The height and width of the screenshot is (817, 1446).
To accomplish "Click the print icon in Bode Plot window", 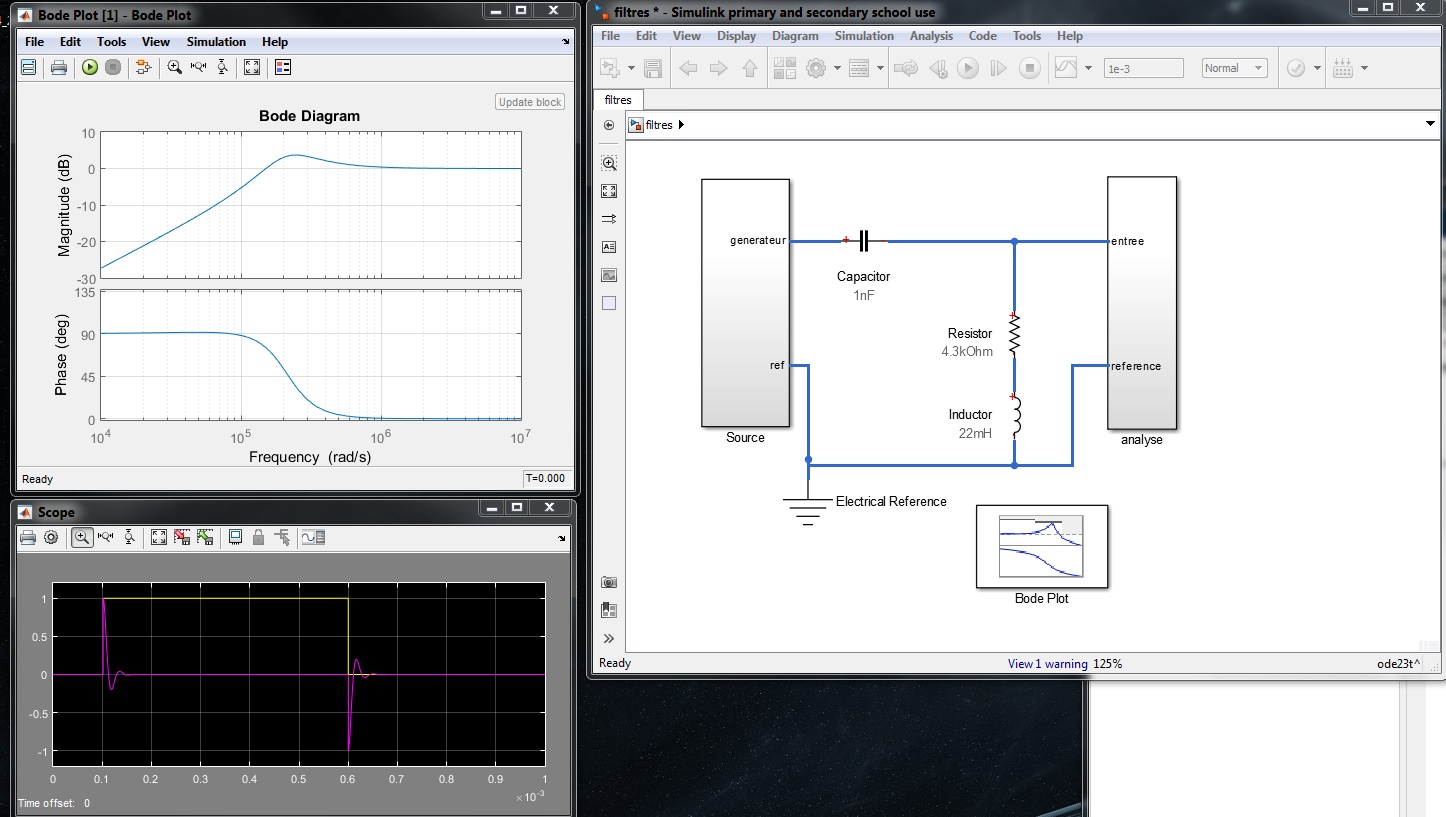I will tap(59, 67).
